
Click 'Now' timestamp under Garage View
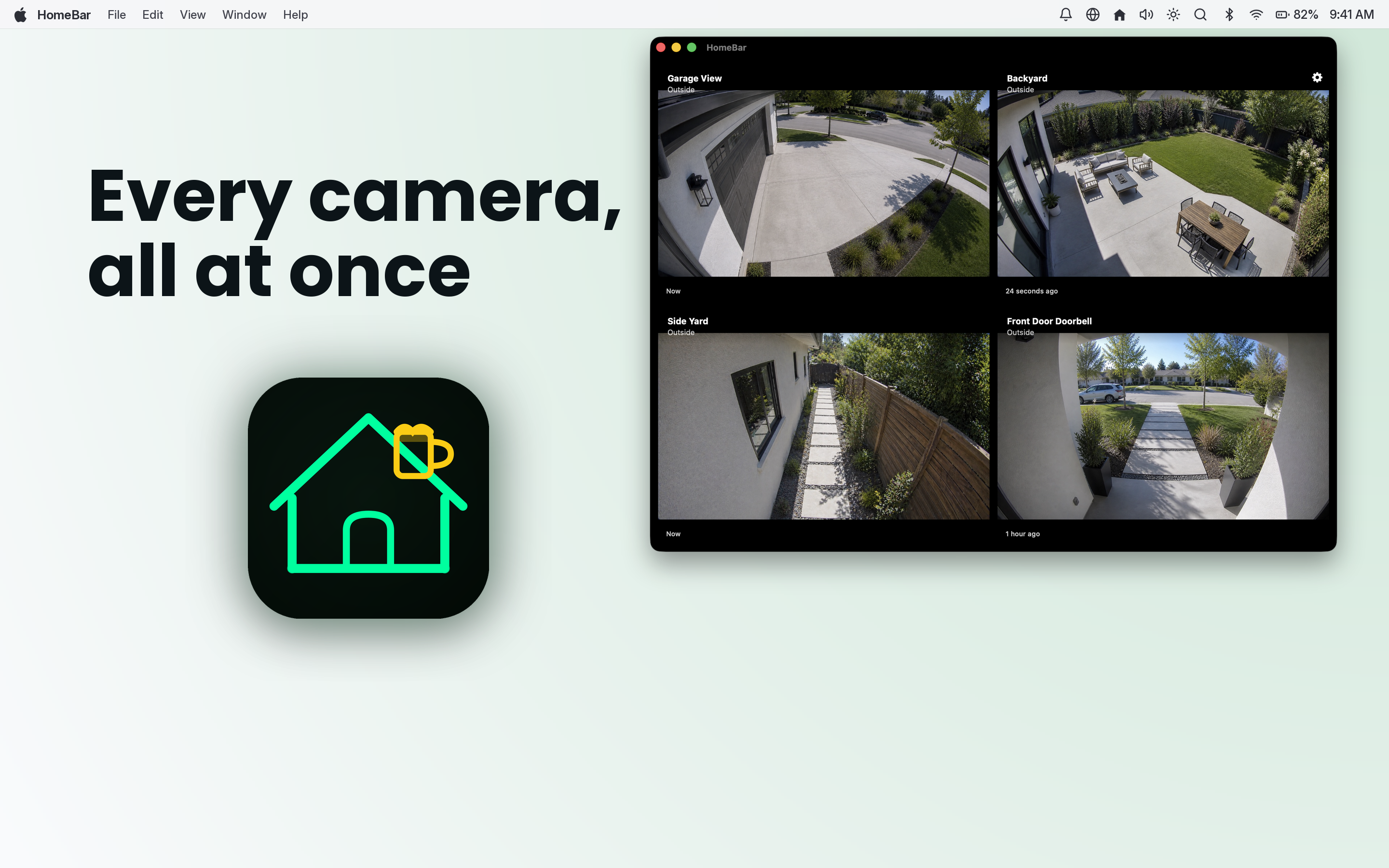[673, 291]
